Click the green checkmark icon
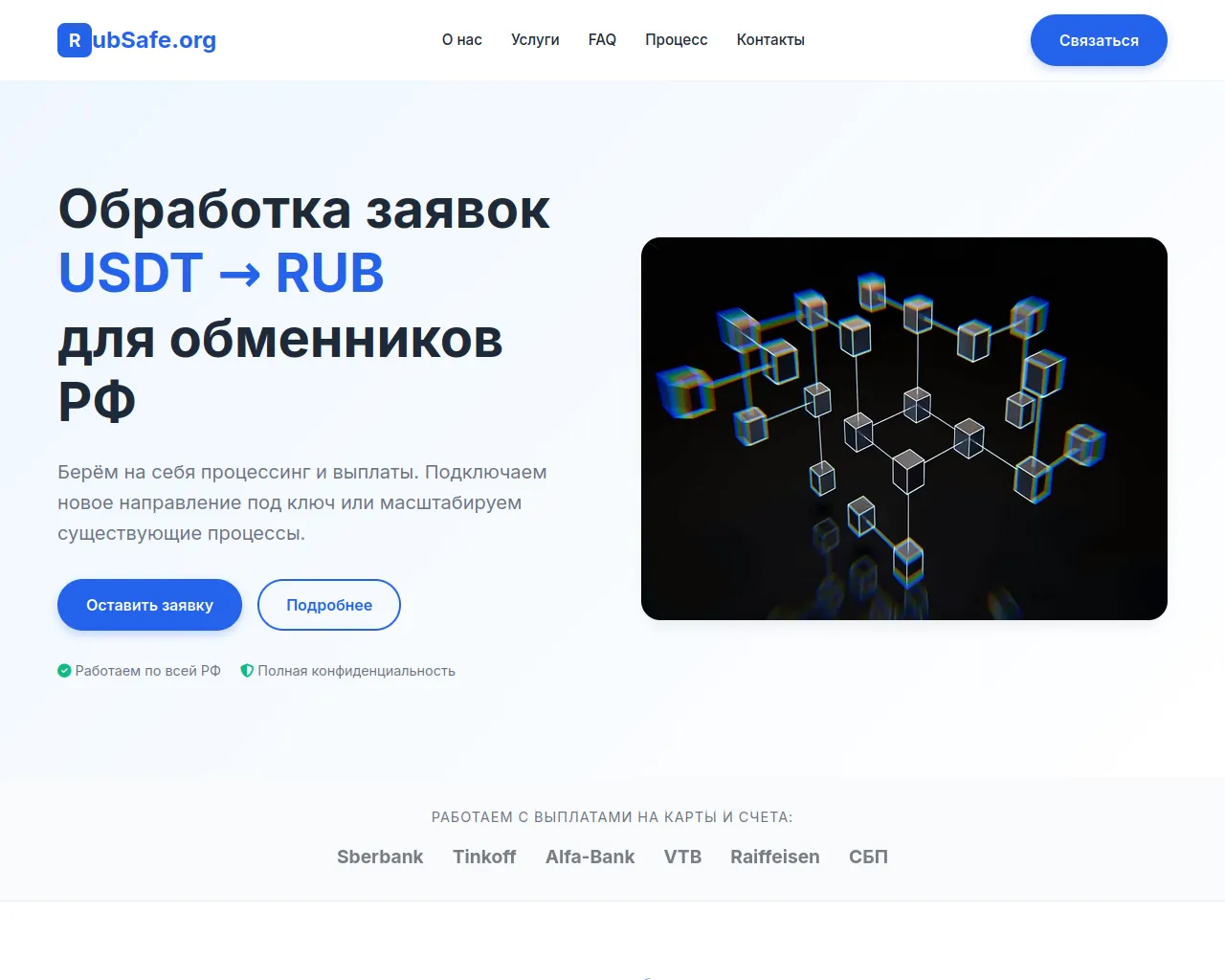The width and height of the screenshot is (1225, 980). point(64,671)
